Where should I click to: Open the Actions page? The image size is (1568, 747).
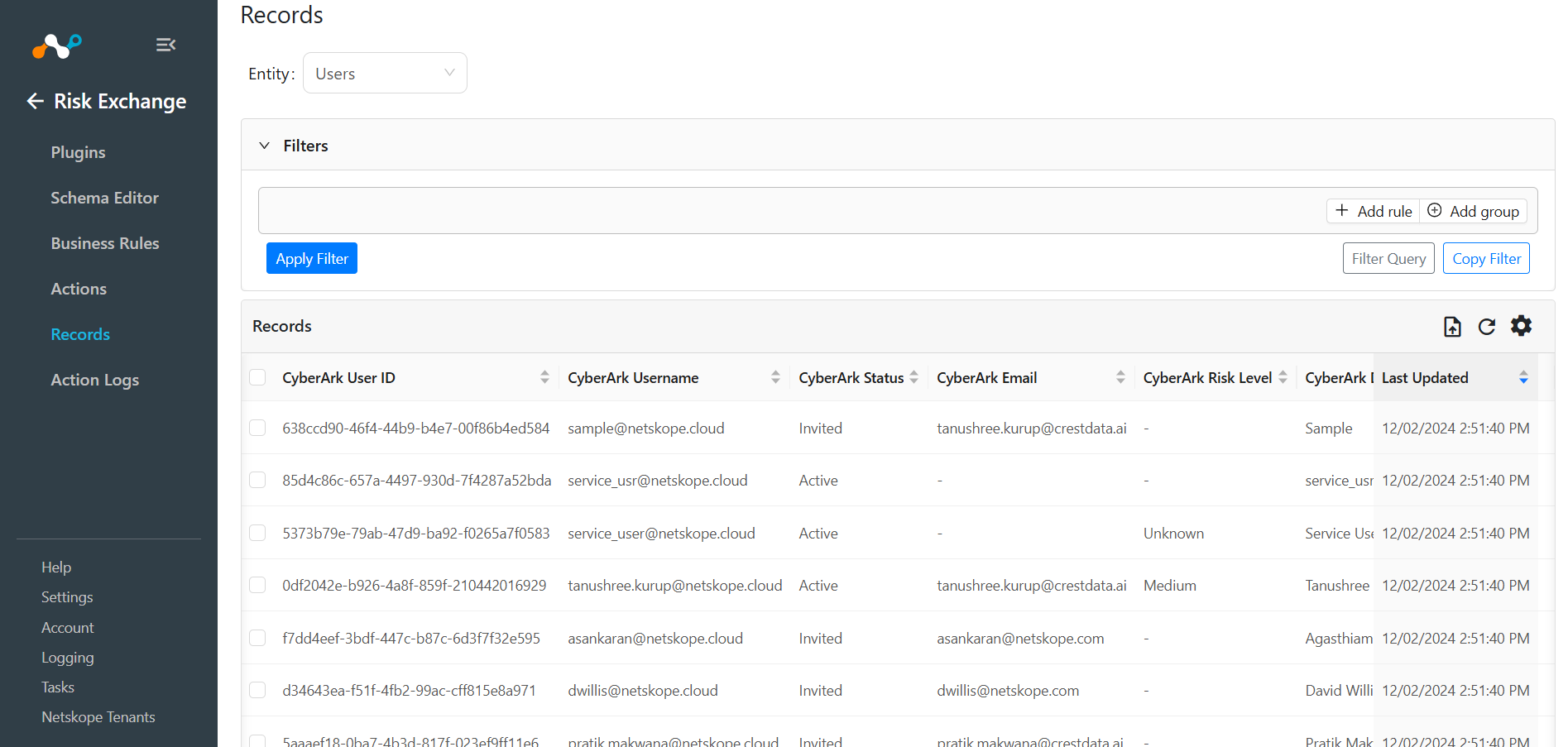click(x=79, y=289)
